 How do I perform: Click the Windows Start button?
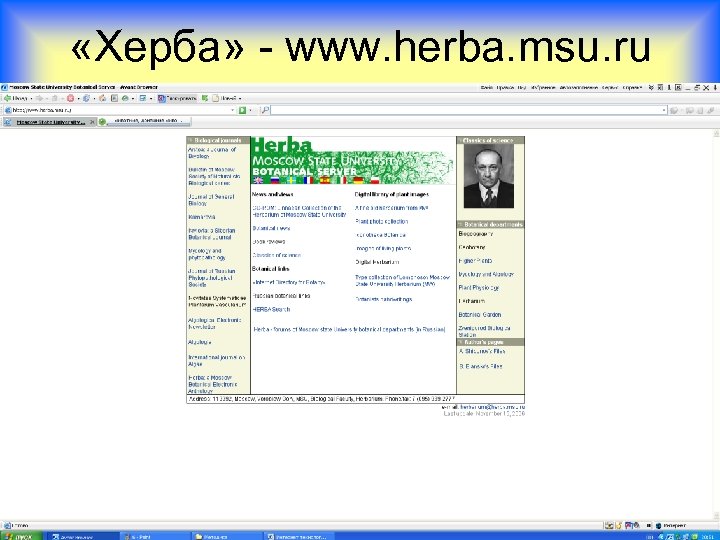point(21,536)
